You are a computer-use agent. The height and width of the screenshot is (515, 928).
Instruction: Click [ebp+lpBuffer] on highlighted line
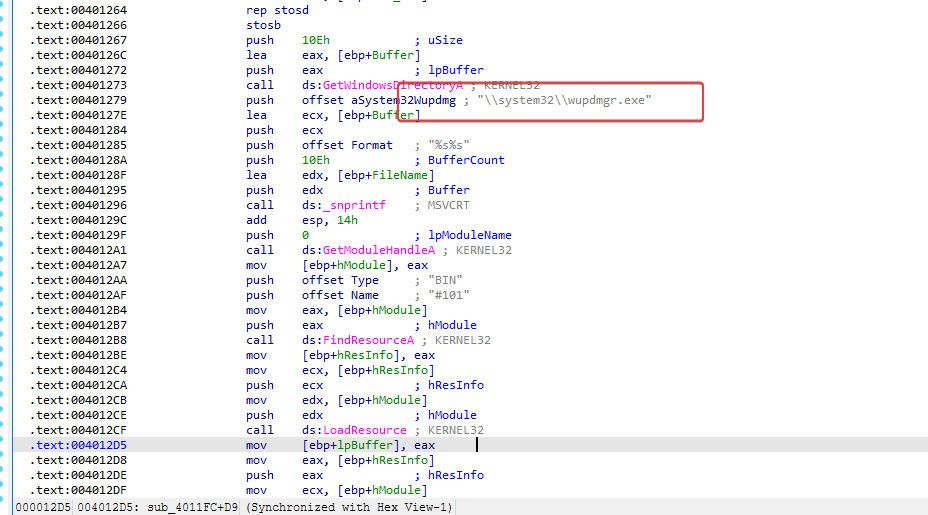point(351,445)
